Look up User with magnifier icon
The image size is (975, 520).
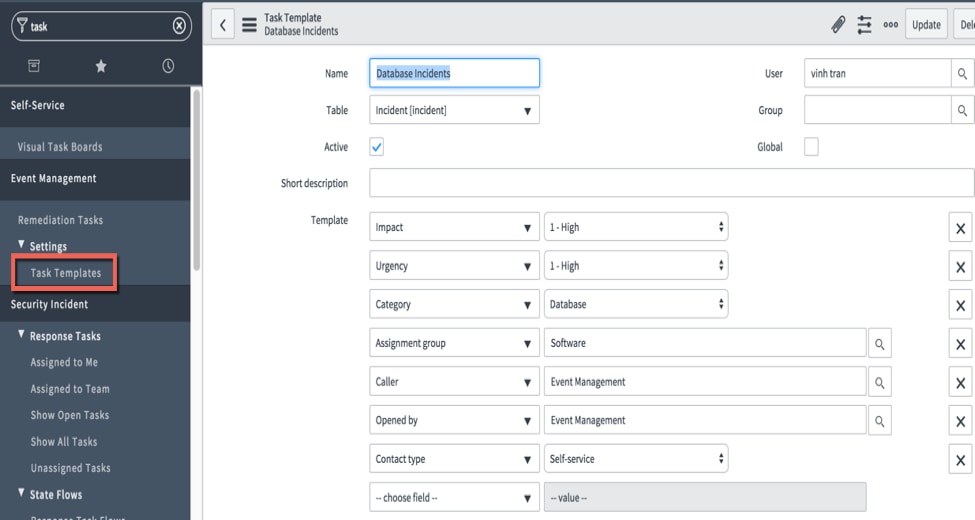coord(962,73)
